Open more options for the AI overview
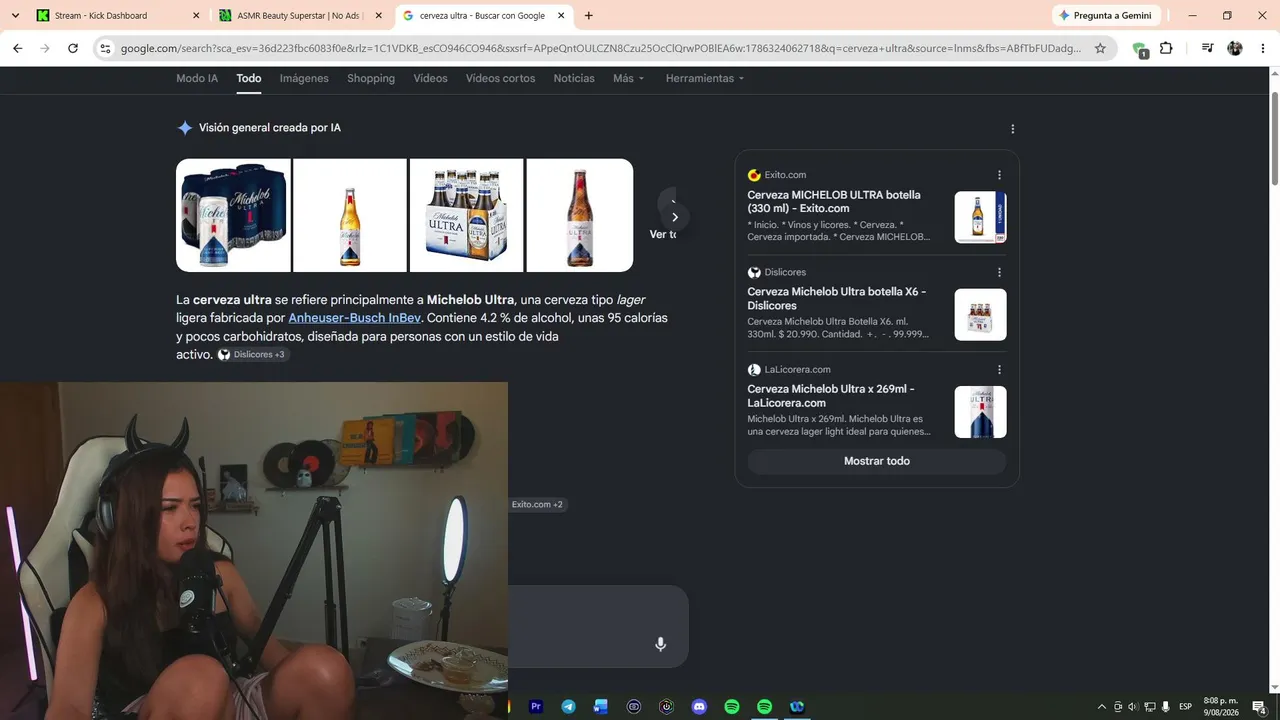The height and width of the screenshot is (720, 1280). pos(1012,129)
